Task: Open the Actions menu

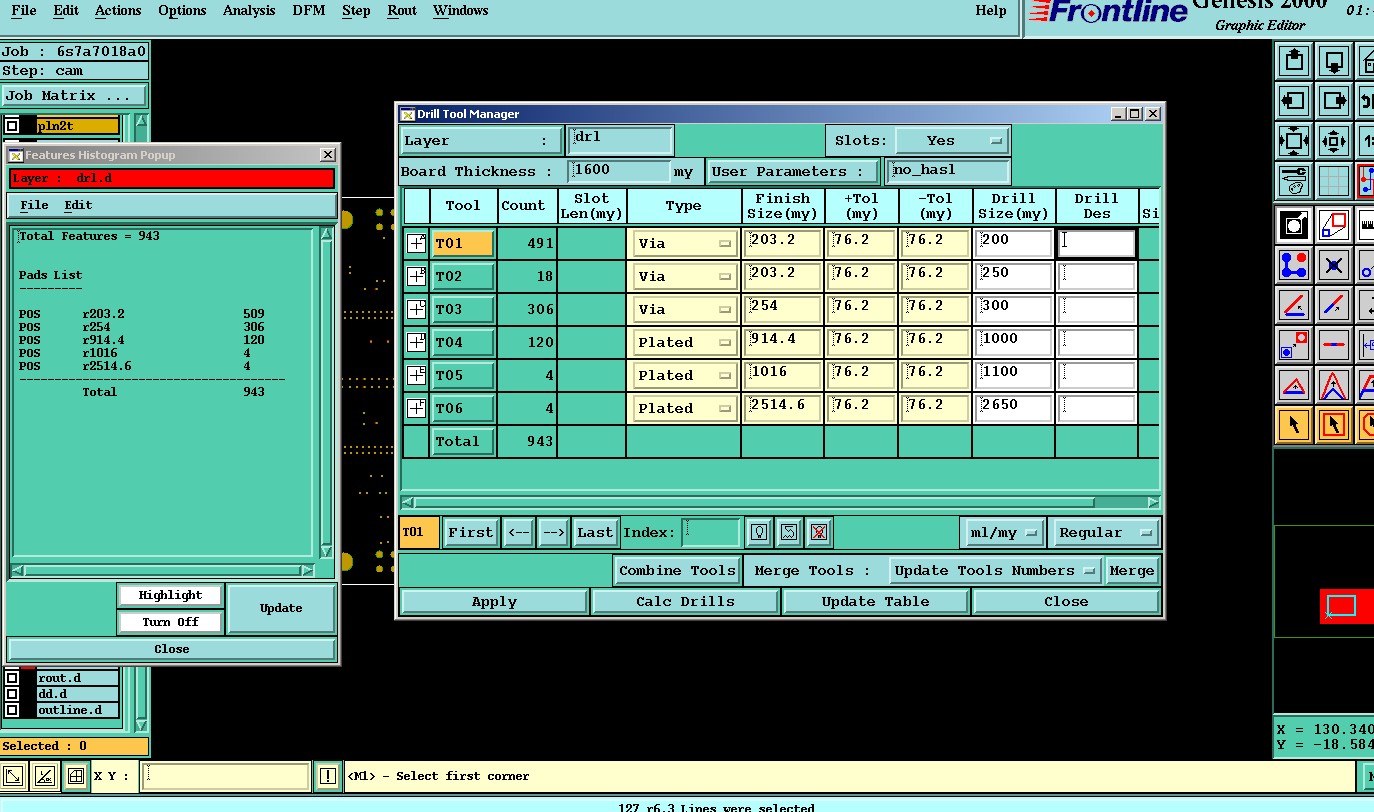Action: tap(118, 11)
